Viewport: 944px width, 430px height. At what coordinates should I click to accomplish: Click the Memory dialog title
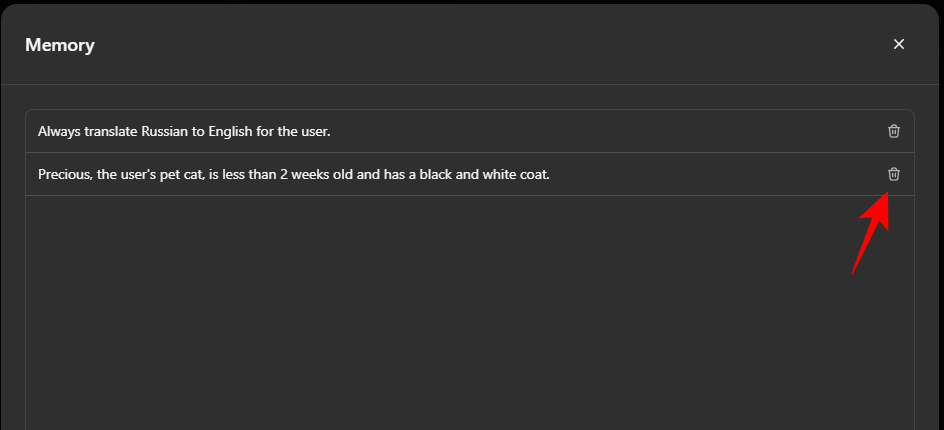pos(60,45)
